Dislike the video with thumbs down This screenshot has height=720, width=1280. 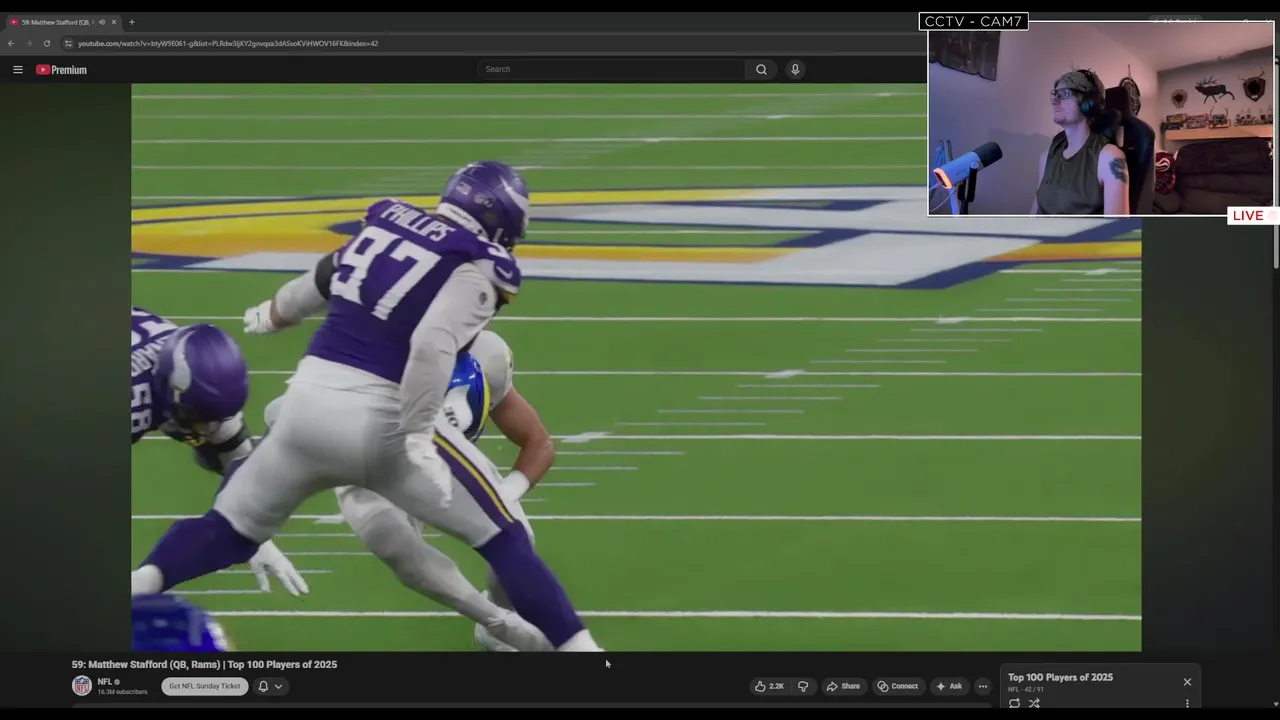tap(802, 686)
